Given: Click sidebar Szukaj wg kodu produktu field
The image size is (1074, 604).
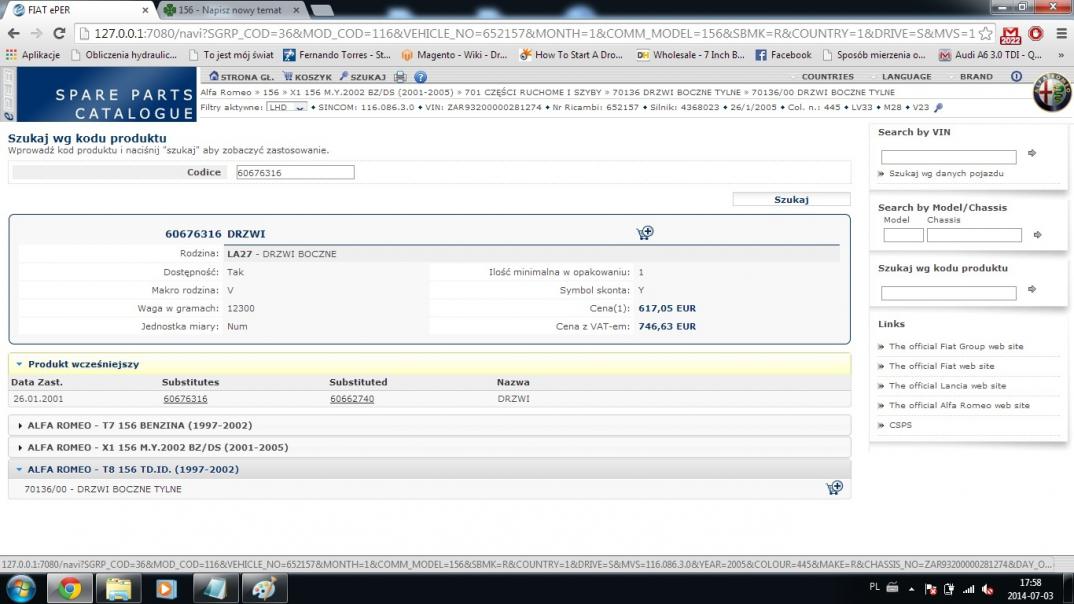Looking at the screenshot, I should pos(949,292).
